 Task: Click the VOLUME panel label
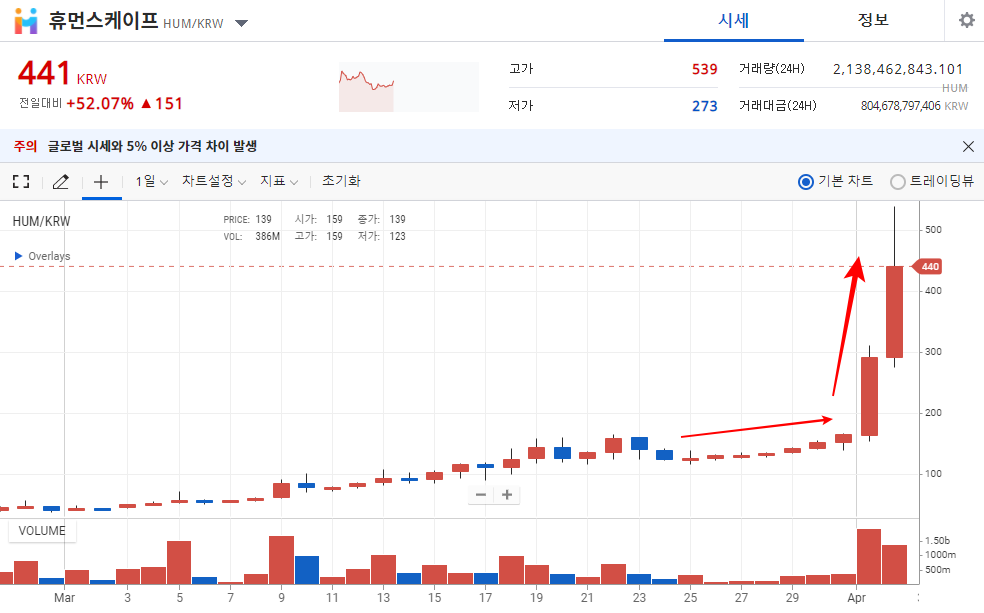point(41,531)
